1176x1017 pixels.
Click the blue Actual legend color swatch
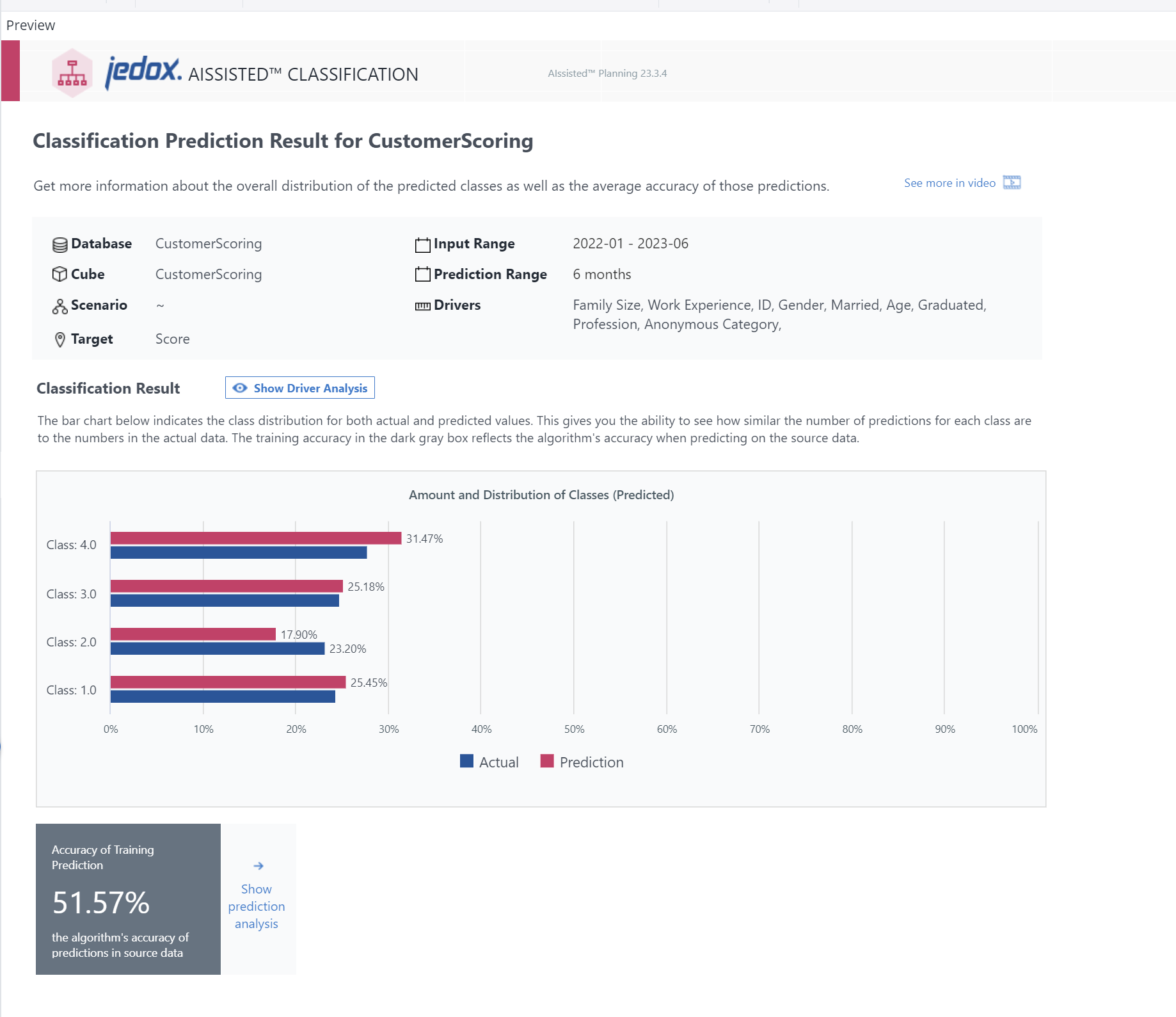coord(466,761)
